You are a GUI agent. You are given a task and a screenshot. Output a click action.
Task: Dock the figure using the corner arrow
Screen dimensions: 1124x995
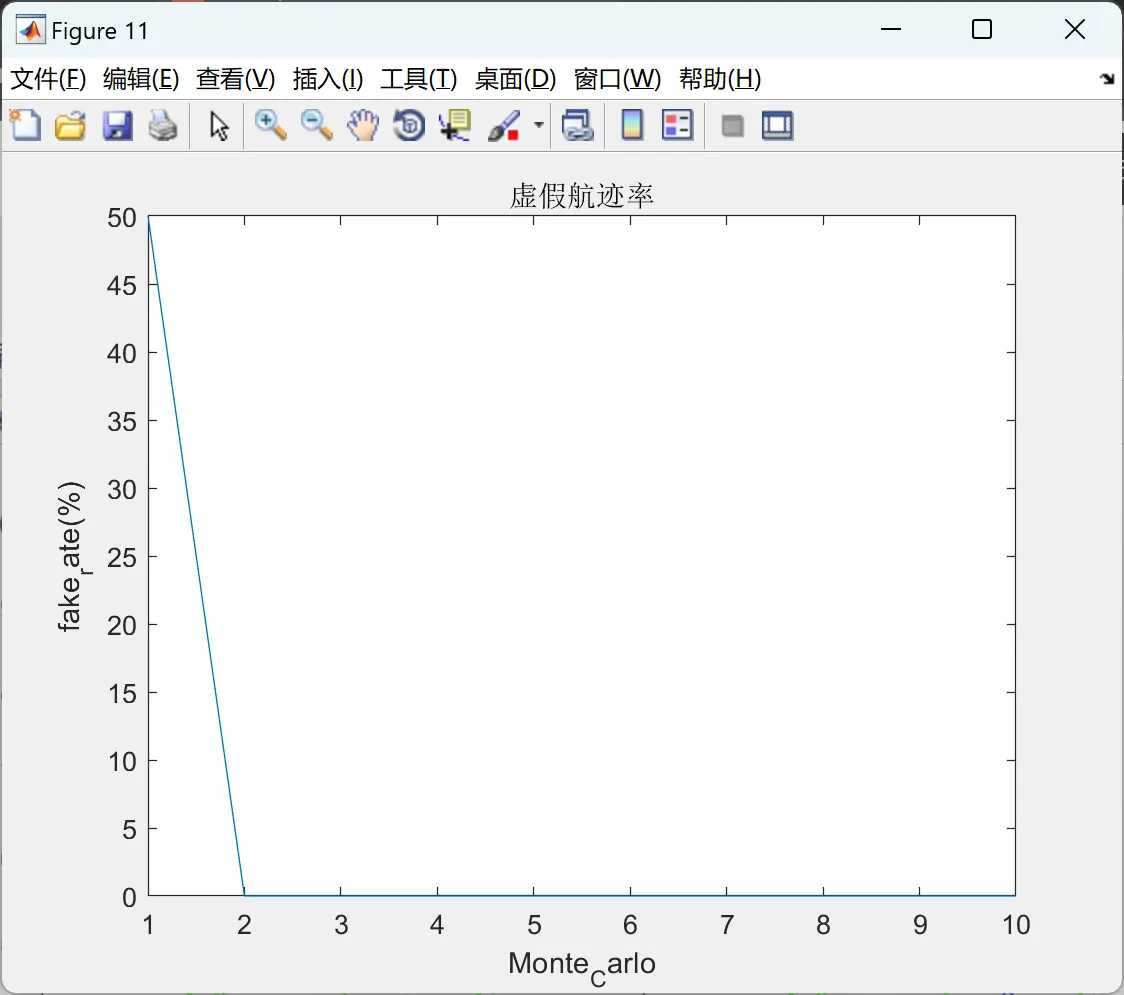[1108, 78]
